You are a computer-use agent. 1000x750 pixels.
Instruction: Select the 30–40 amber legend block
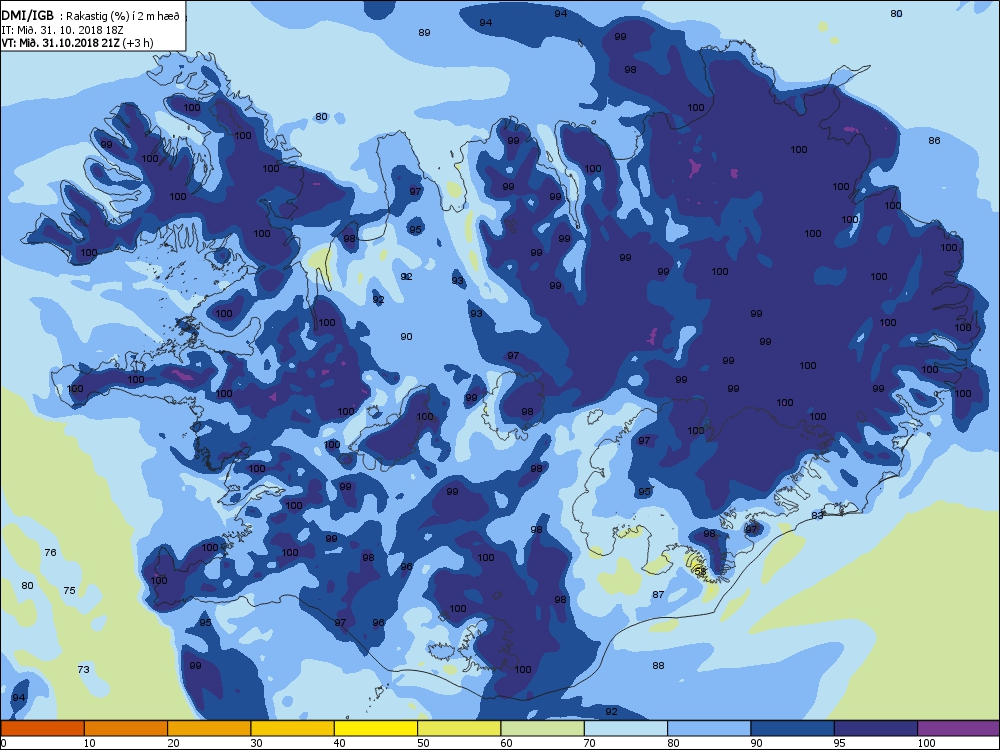pyautogui.click(x=293, y=728)
